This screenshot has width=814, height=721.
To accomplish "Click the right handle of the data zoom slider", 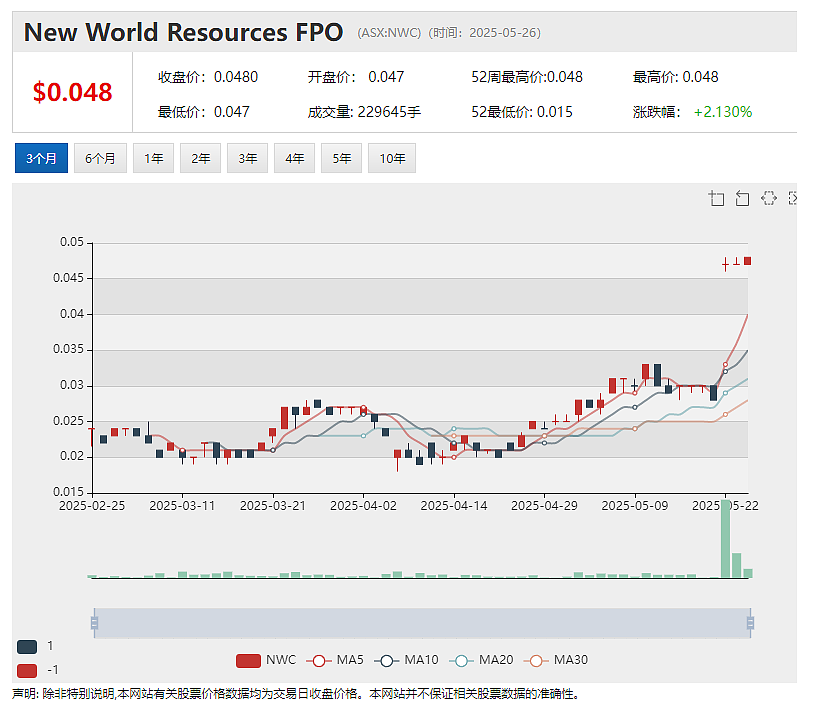I will [x=750, y=623].
